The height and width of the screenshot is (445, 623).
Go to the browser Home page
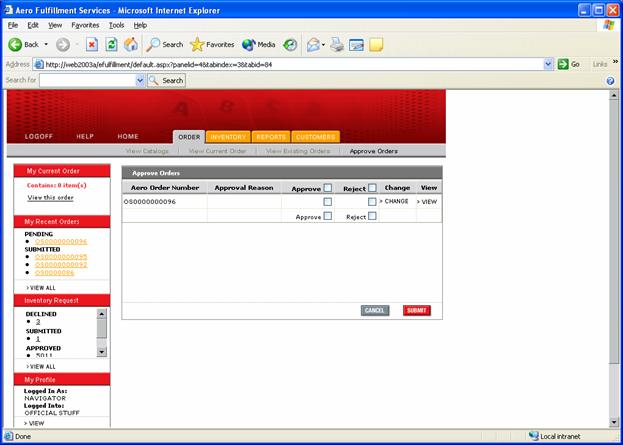(x=130, y=45)
